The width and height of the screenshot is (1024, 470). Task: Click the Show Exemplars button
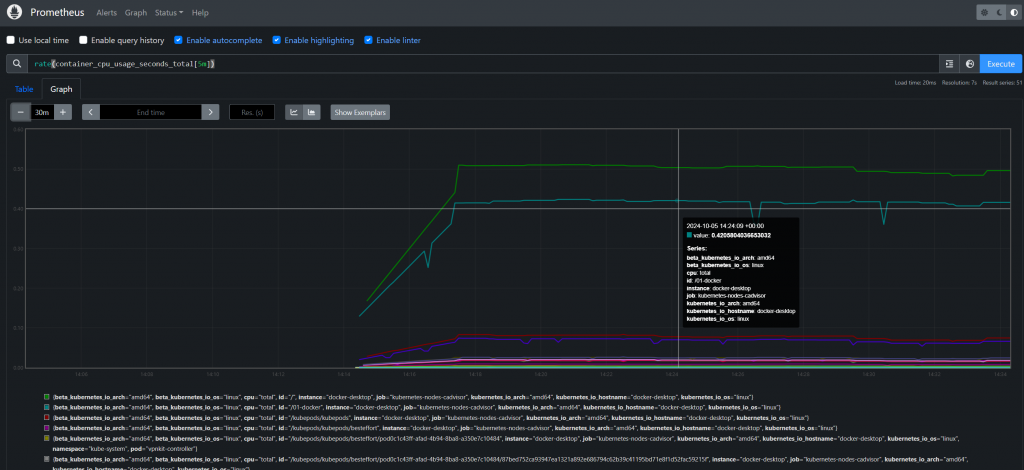pos(360,112)
